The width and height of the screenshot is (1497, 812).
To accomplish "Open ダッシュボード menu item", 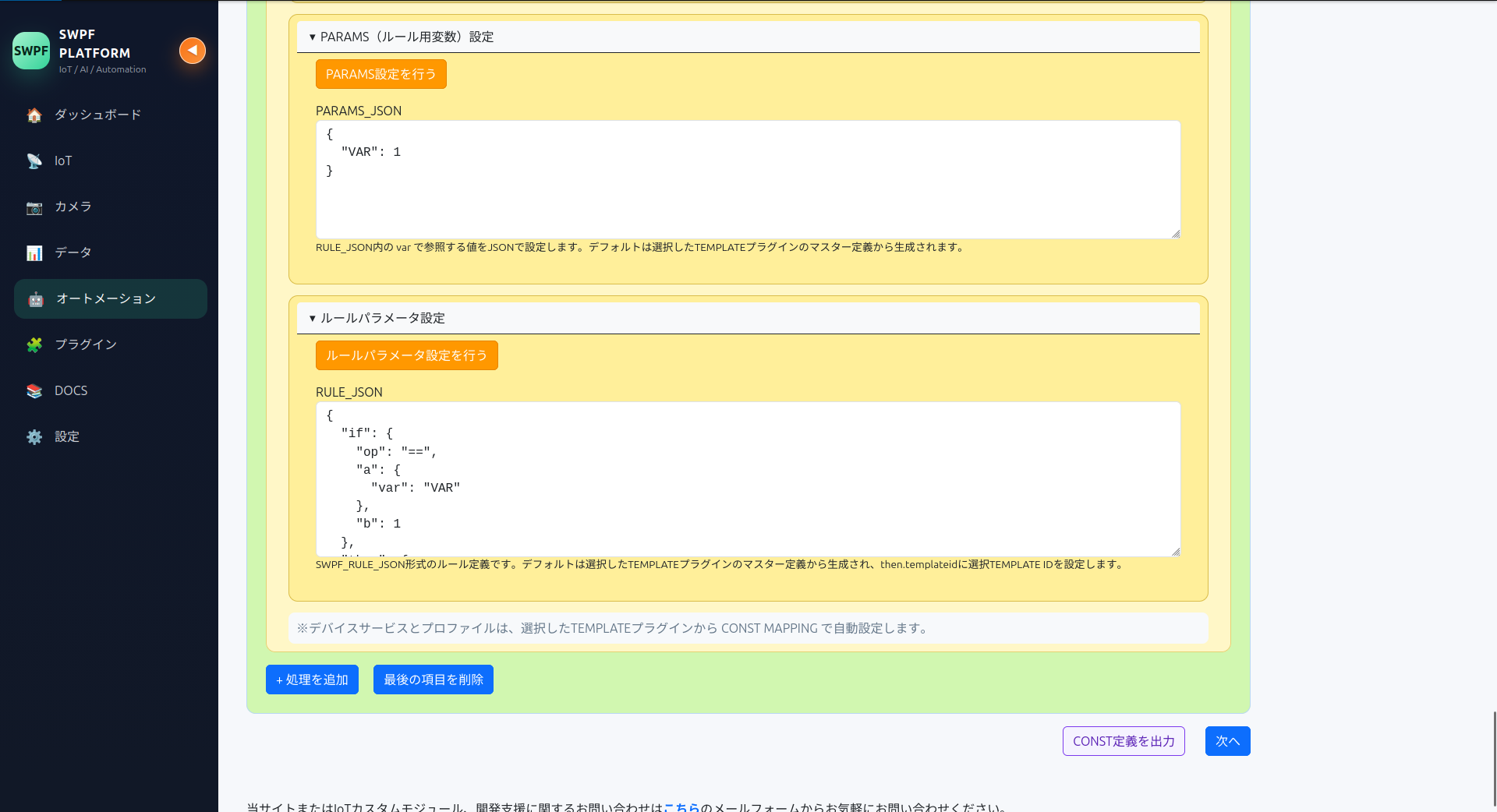I will pos(111,115).
